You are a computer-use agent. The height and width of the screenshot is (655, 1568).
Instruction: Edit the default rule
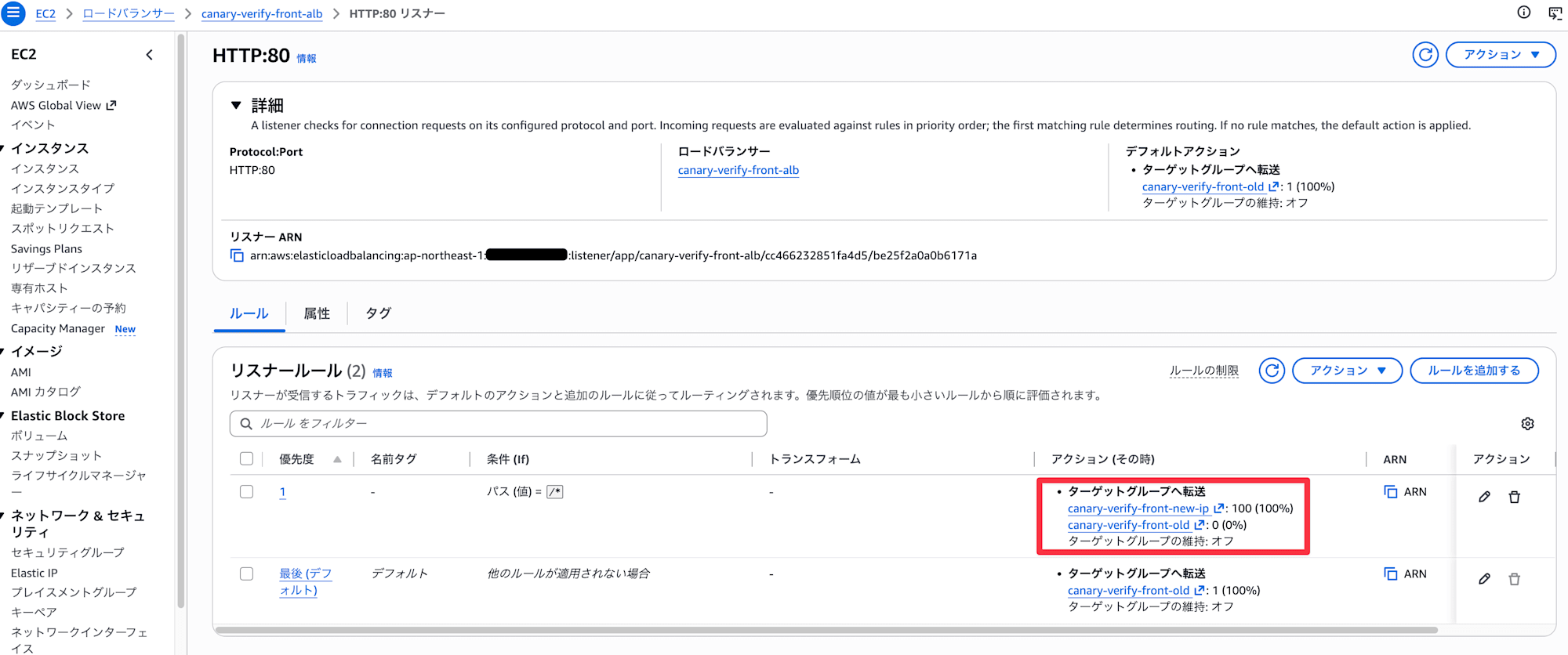click(x=1484, y=579)
